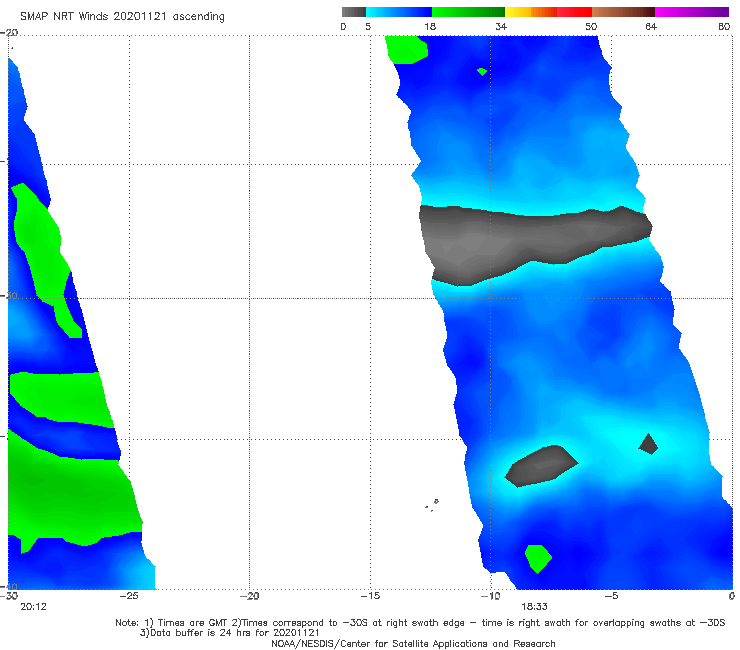Click the "5" label under the color bar
Viewport: 740px width, 650px height.
tap(368, 26)
